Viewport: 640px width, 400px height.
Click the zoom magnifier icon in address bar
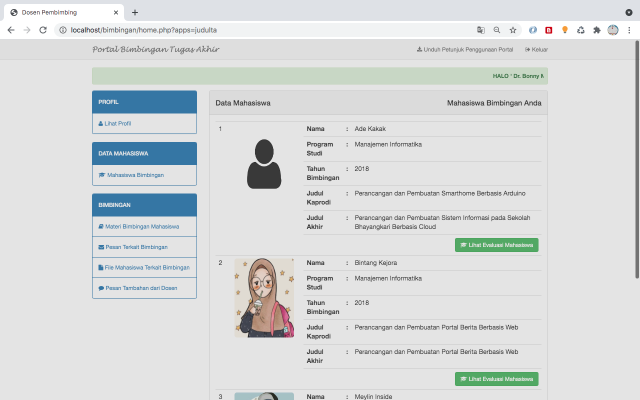497,30
